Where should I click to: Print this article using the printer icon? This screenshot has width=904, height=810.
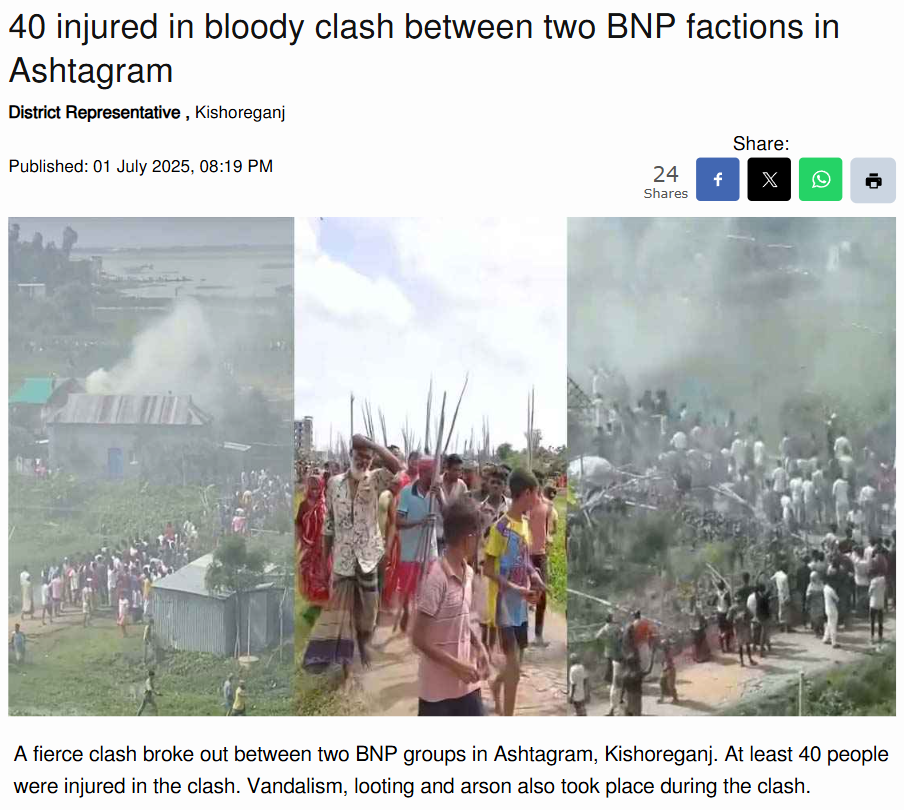click(873, 180)
